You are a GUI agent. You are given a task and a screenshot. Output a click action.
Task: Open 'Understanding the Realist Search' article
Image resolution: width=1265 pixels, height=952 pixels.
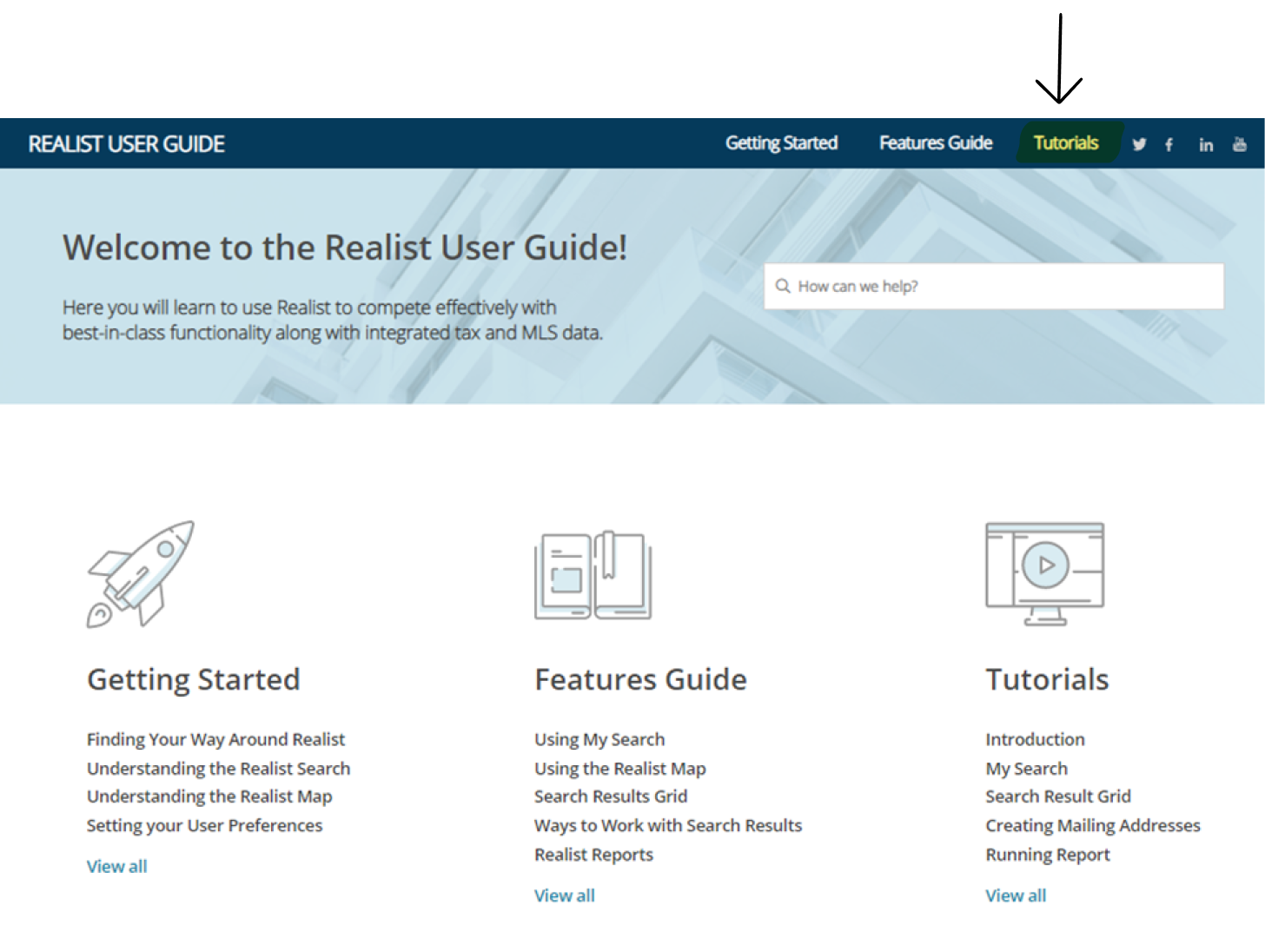click(x=218, y=769)
